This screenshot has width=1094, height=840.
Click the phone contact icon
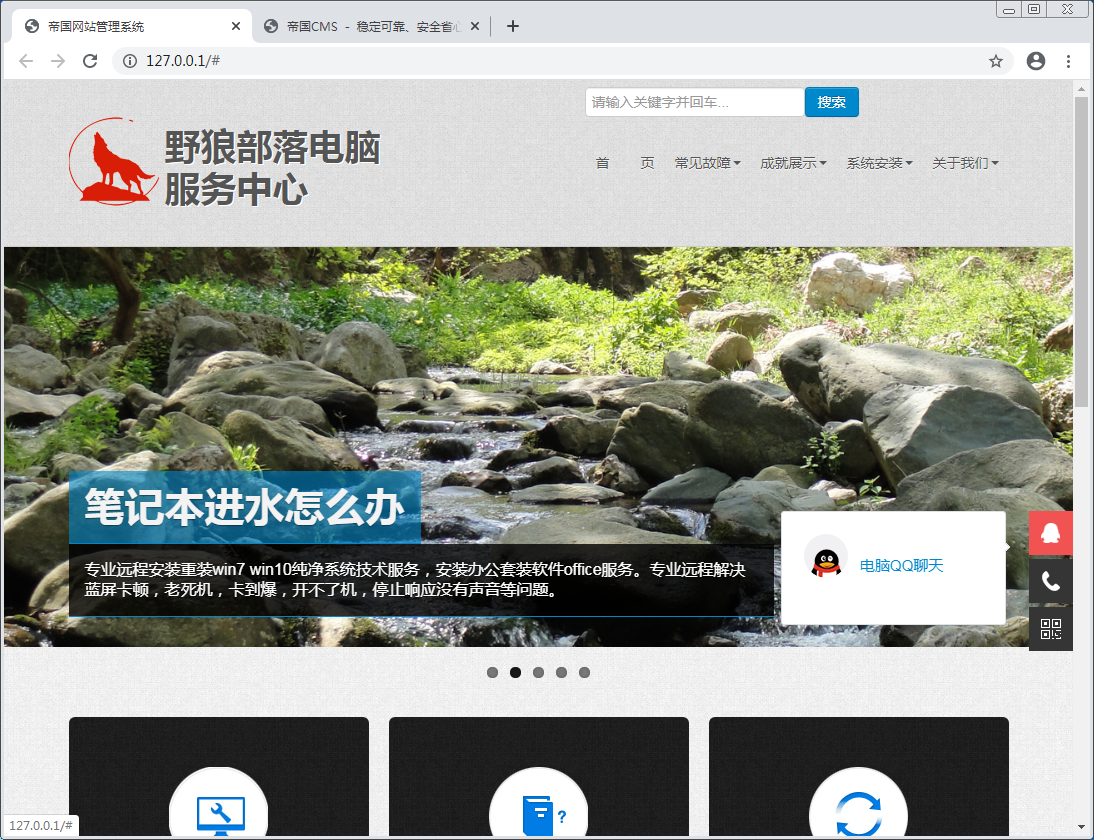click(1051, 580)
